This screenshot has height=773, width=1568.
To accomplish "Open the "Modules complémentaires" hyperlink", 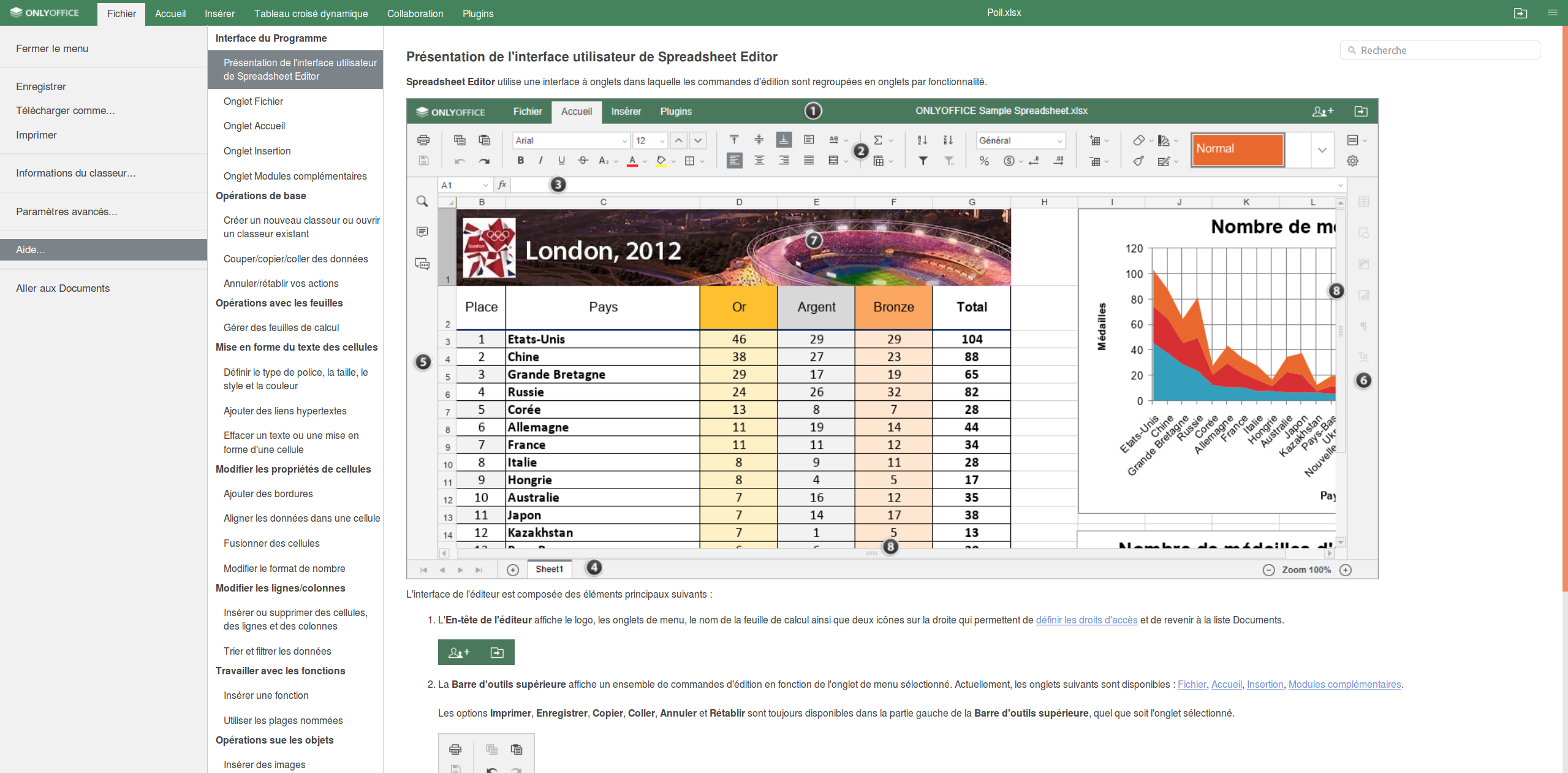I will pos(1344,685).
